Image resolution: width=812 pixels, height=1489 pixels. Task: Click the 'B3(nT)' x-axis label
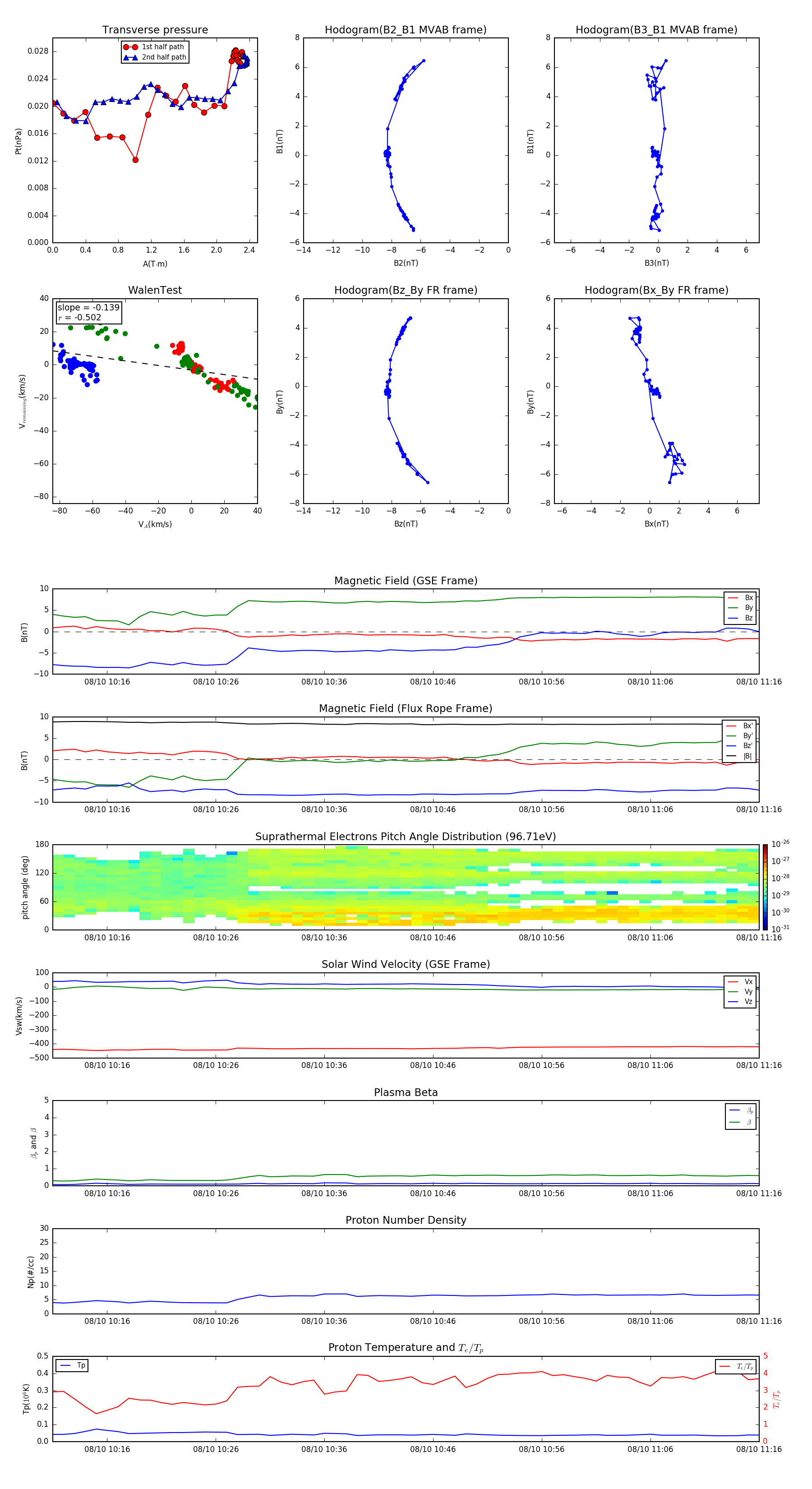(656, 263)
